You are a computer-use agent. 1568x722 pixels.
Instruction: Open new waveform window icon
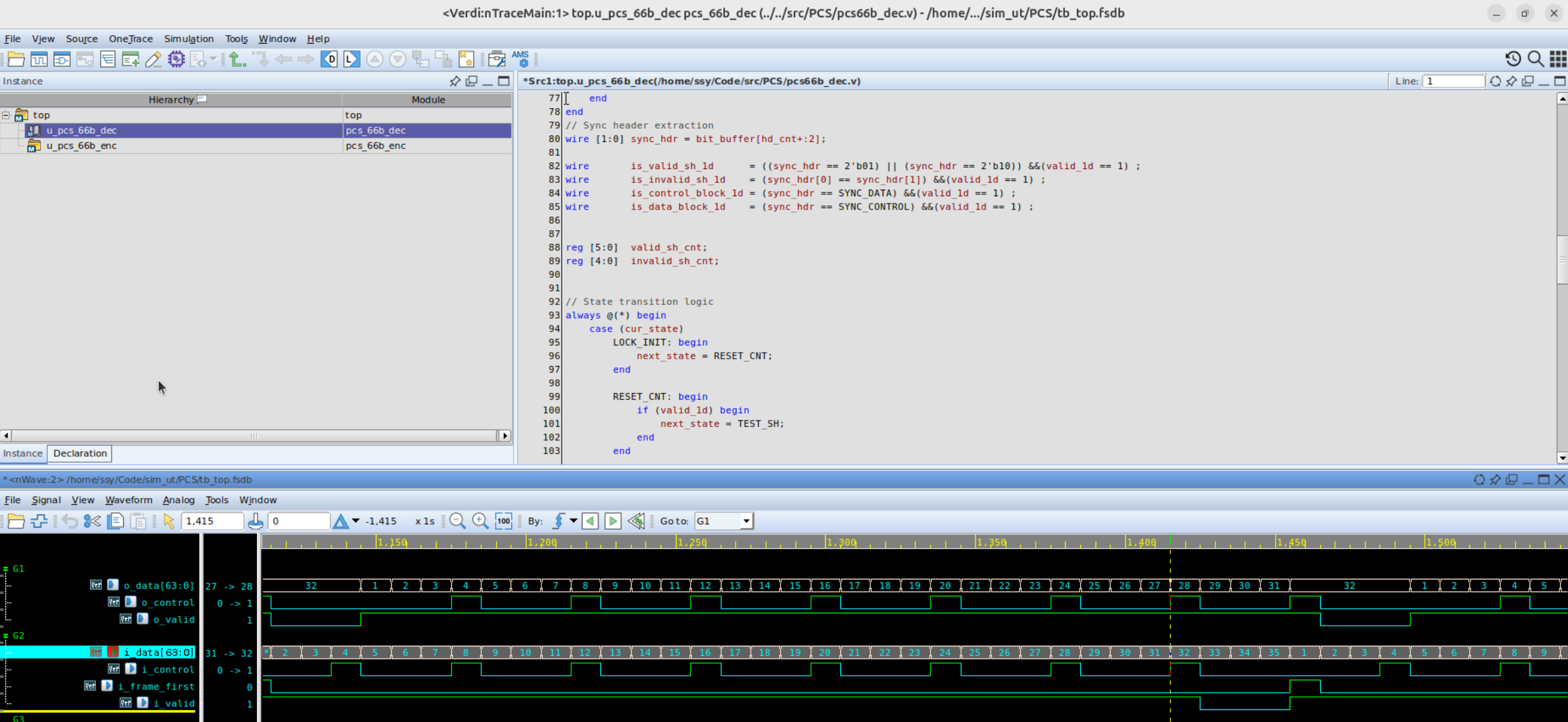[x=39, y=60]
